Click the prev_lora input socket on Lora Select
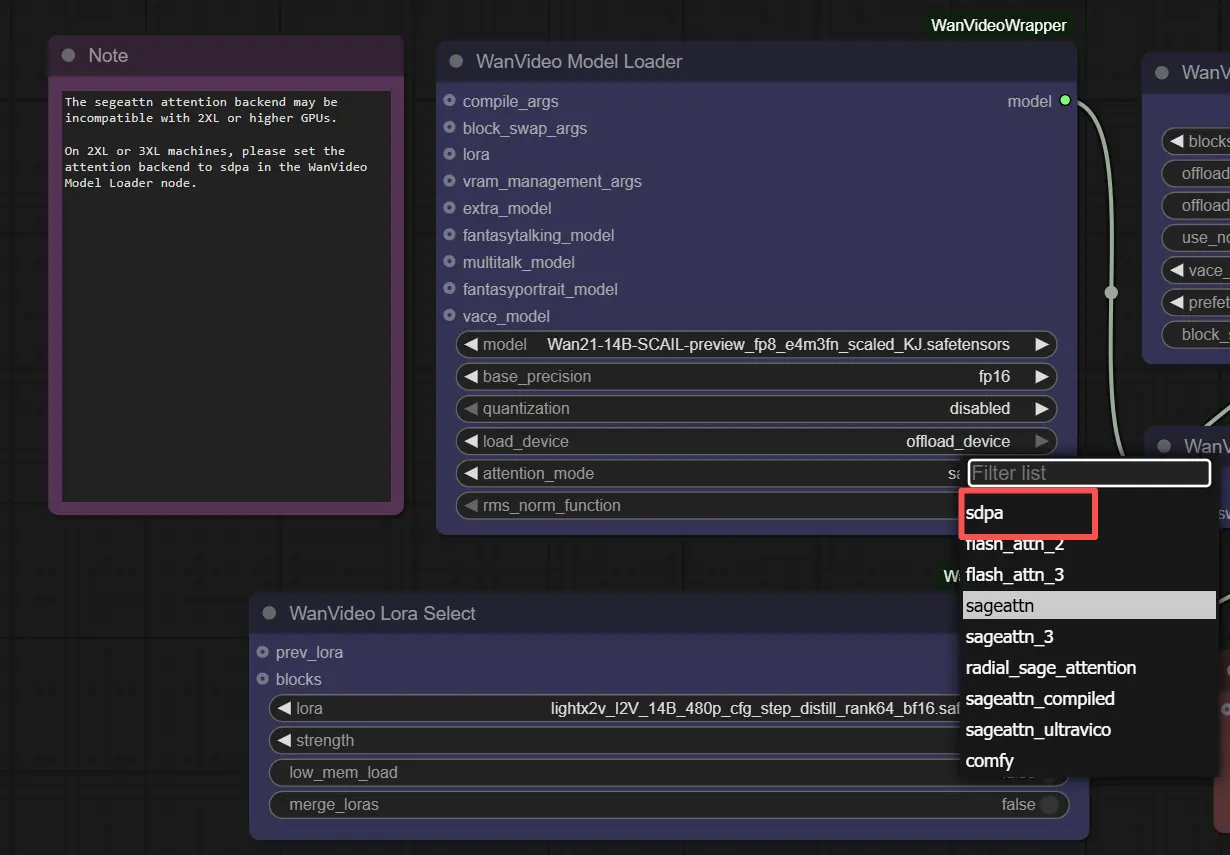Image resolution: width=1230 pixels, height=855 pixels. coord(261,652)
